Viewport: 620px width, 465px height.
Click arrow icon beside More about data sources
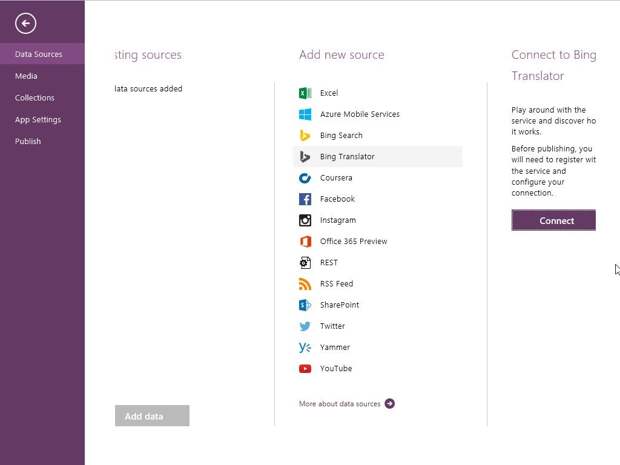click(389, 403)
